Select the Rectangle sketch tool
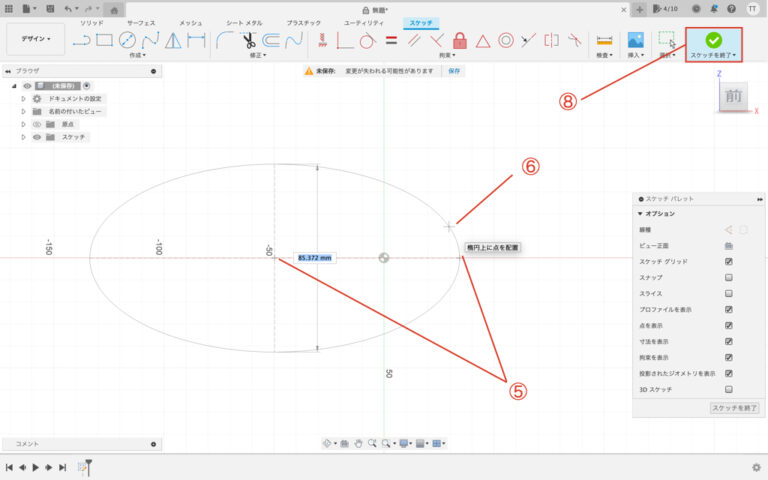 click(104, 41)
